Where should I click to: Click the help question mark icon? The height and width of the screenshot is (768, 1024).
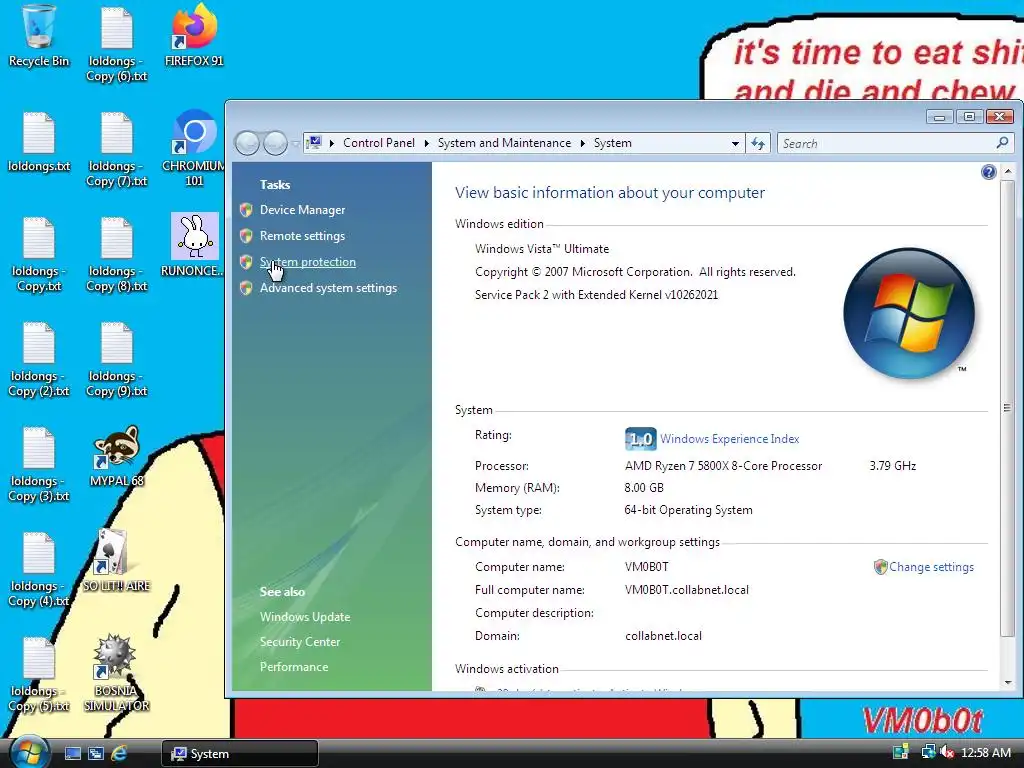[988, 172]
